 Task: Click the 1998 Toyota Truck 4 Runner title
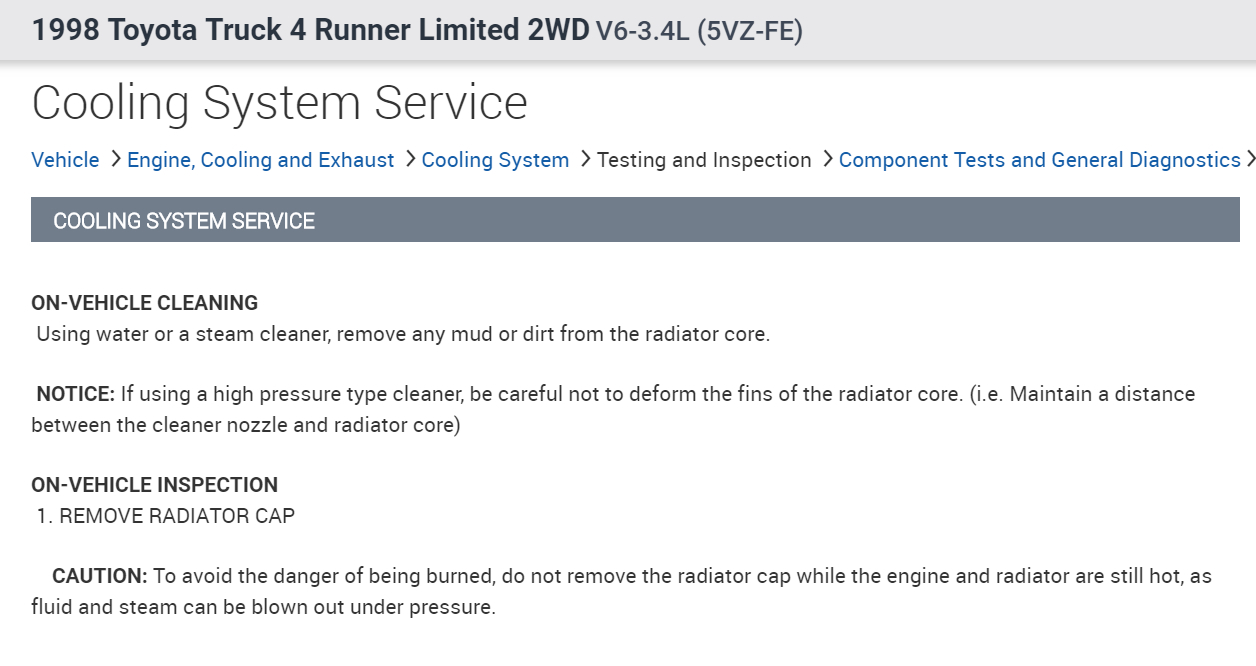click(x=310, y=30)
